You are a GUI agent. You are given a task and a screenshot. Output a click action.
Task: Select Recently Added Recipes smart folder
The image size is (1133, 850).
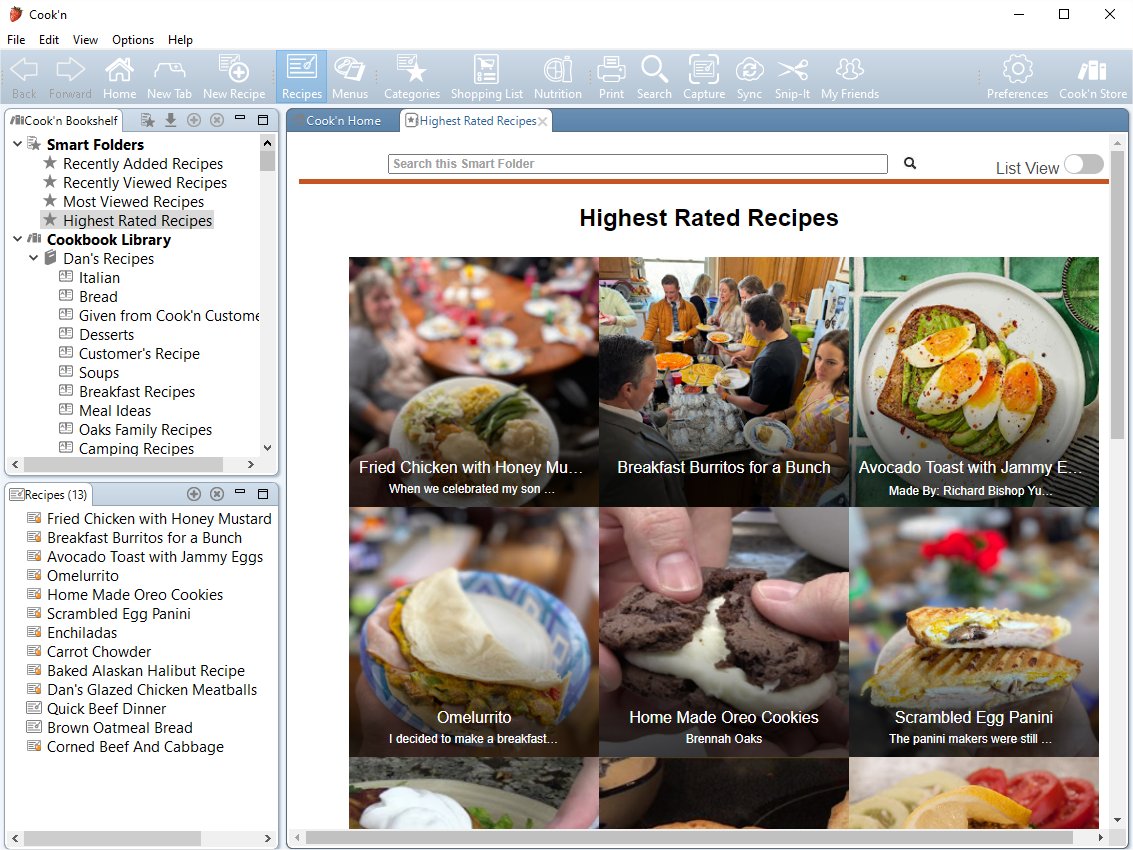tap(143, 163)
